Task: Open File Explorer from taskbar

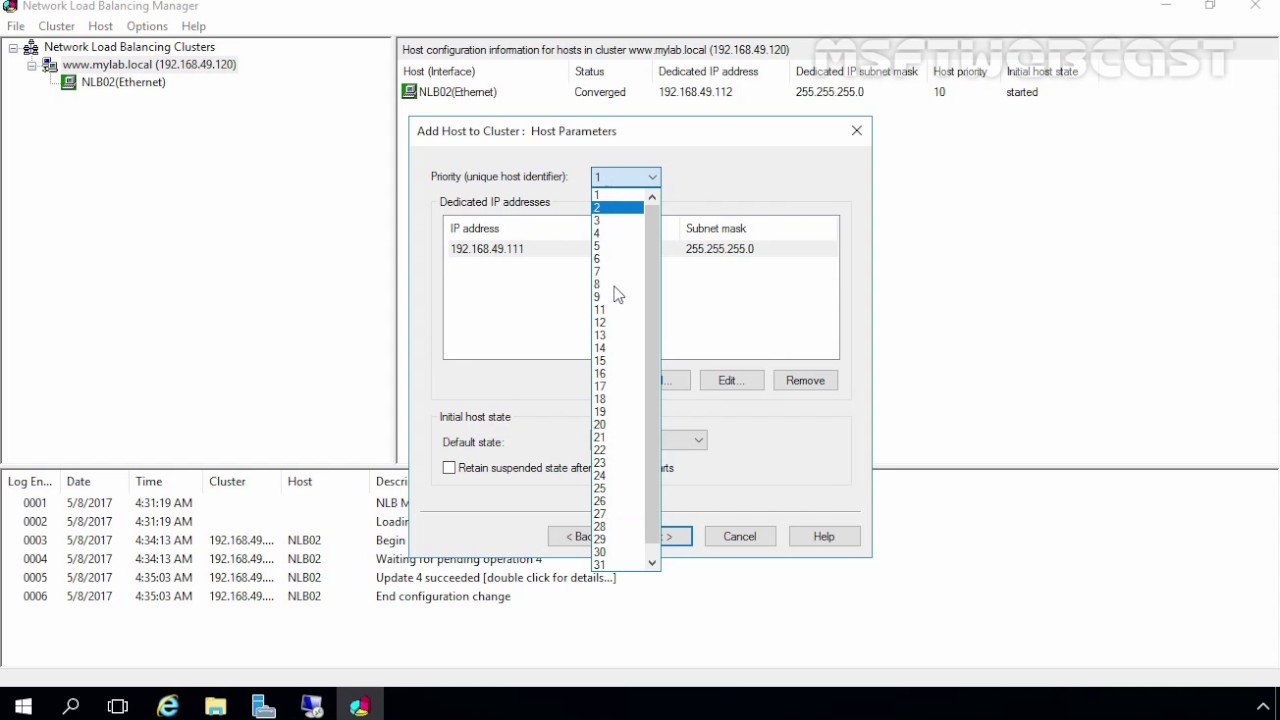Action: click(x=215, y=706)
